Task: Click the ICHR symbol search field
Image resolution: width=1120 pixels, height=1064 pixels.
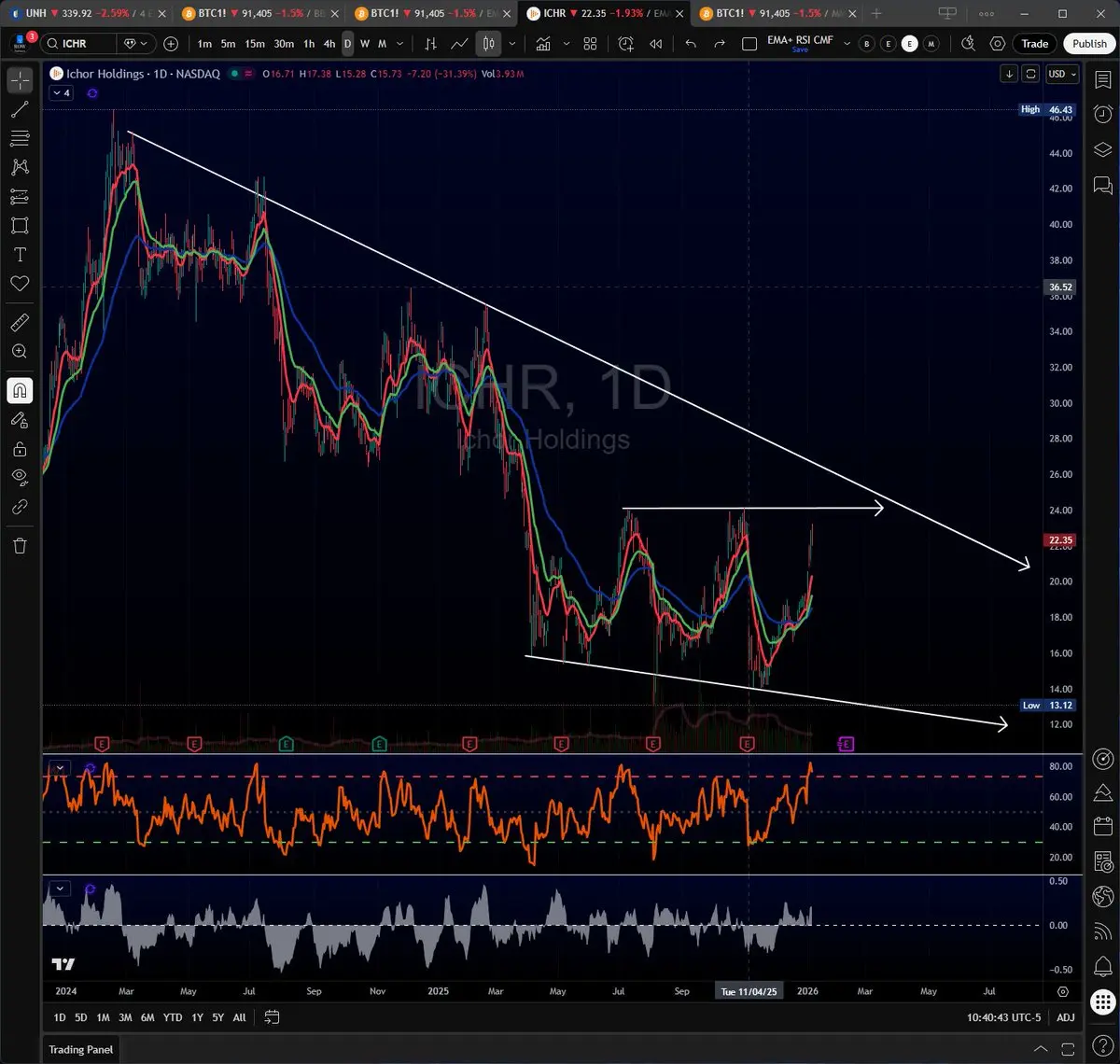Action: [x=80, y=44]
